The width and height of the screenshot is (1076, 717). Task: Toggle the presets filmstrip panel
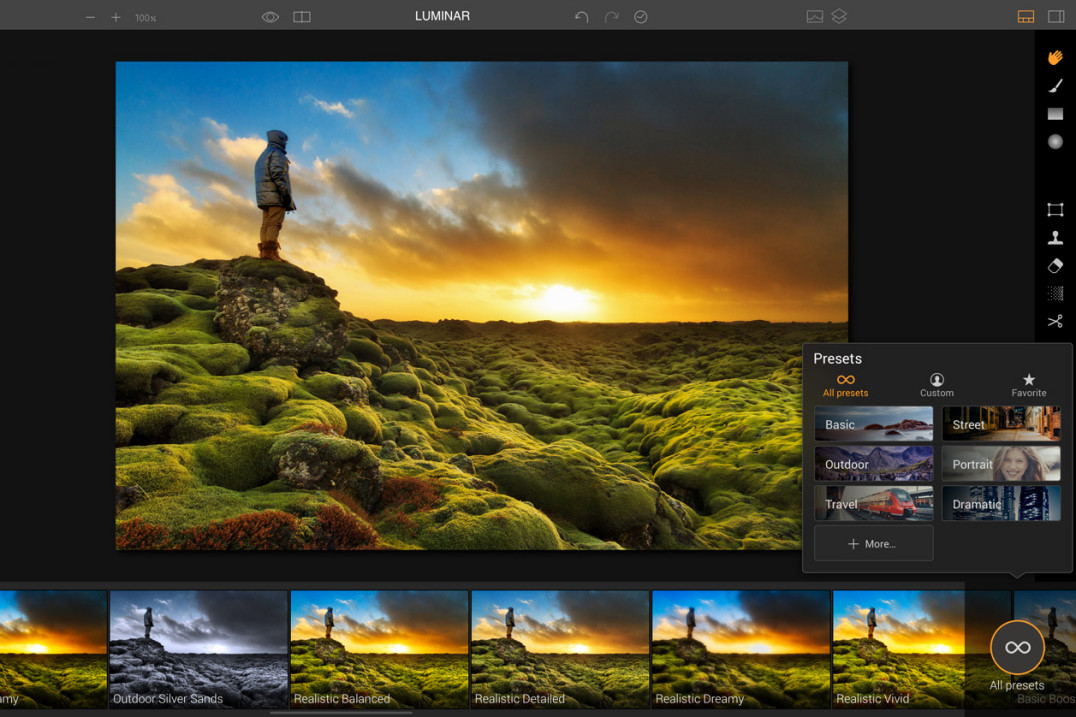(x=1026, y=17)
